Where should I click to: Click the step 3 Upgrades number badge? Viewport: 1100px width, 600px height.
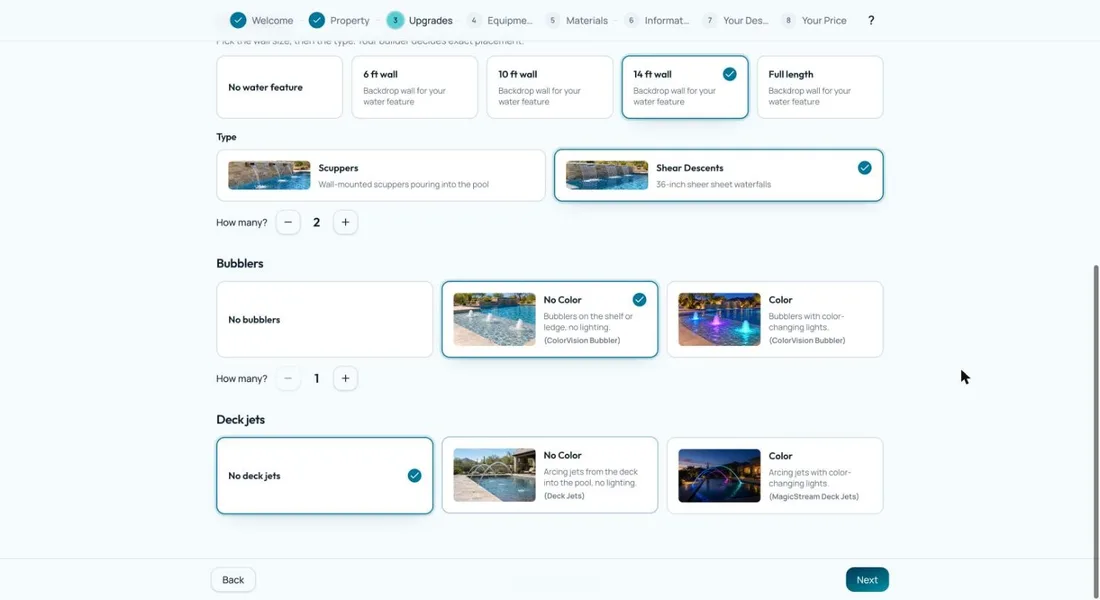(395, 20)
